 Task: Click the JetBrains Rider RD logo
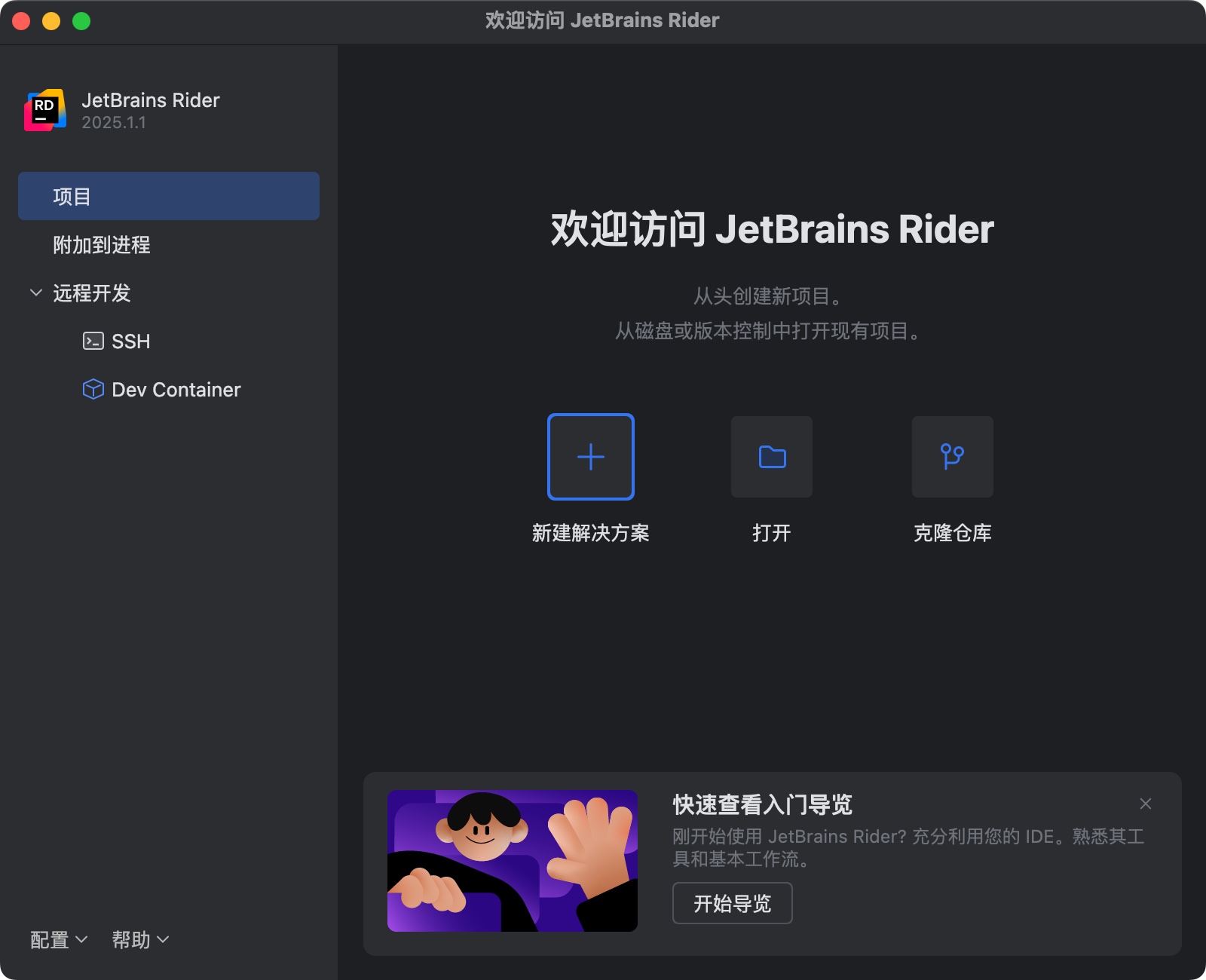45,110
